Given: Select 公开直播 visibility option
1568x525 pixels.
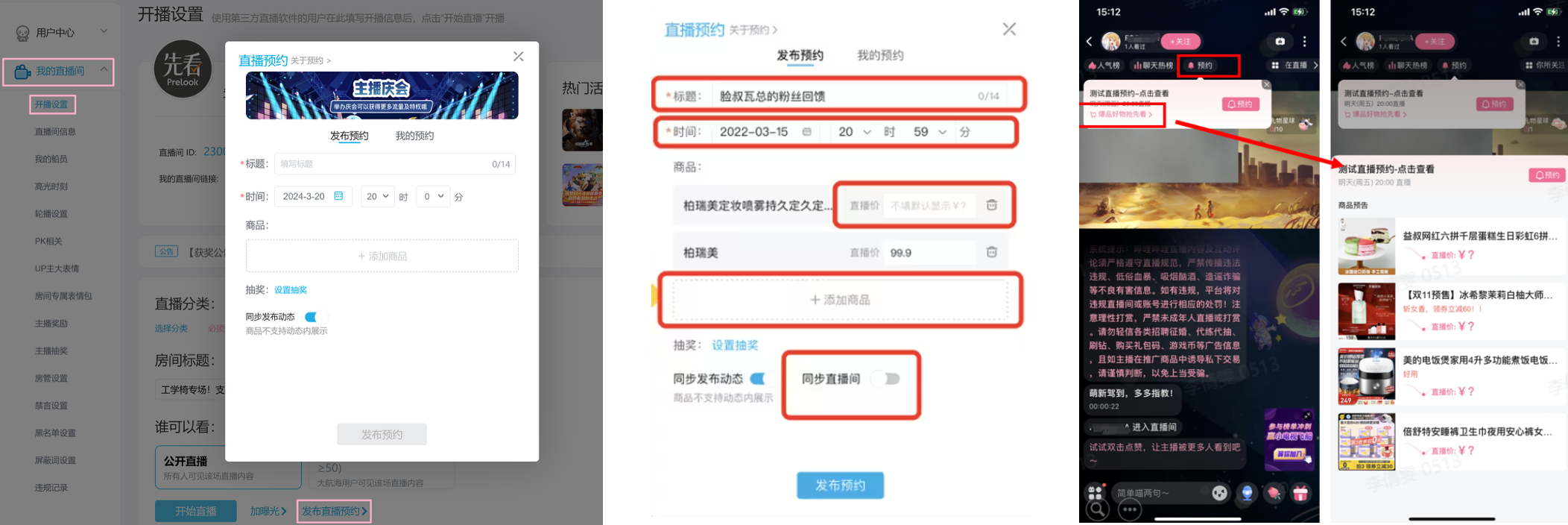Looking at the screenshot, I should (227, 468).
